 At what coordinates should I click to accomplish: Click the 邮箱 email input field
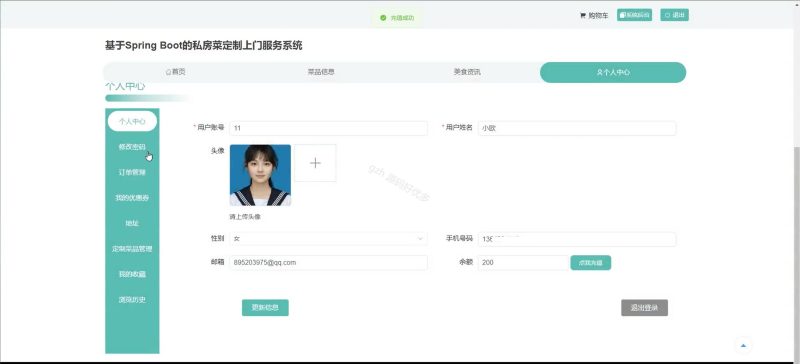coord(329,262)
